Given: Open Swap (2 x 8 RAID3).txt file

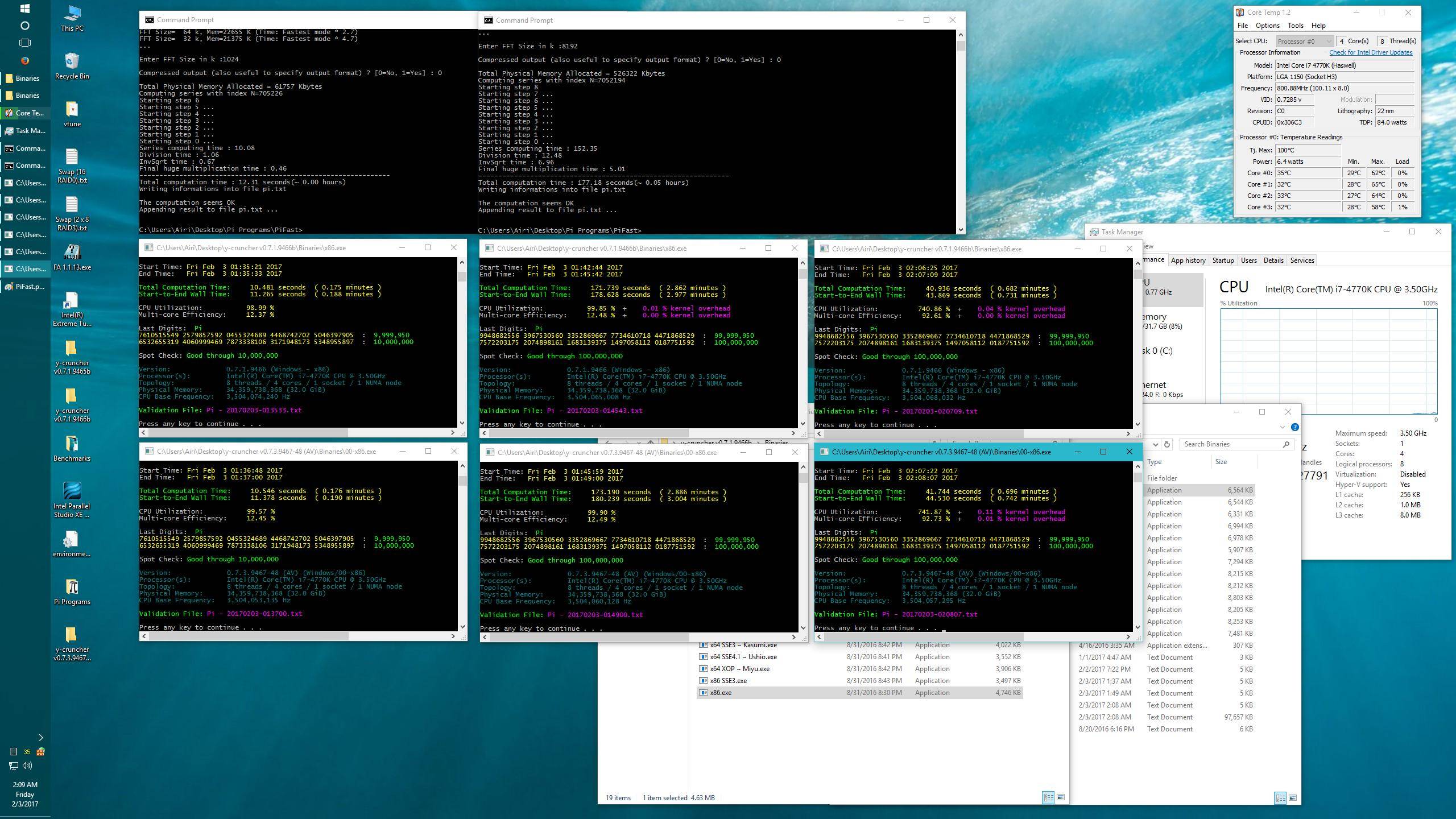Looking at the screenshot, I should (72, 214).
